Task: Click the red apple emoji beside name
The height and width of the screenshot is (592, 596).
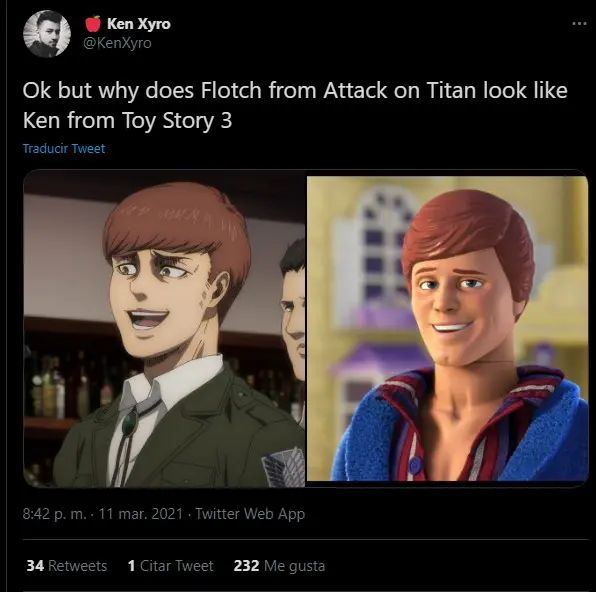Action: pyautogui.click(x=92, y=24)
